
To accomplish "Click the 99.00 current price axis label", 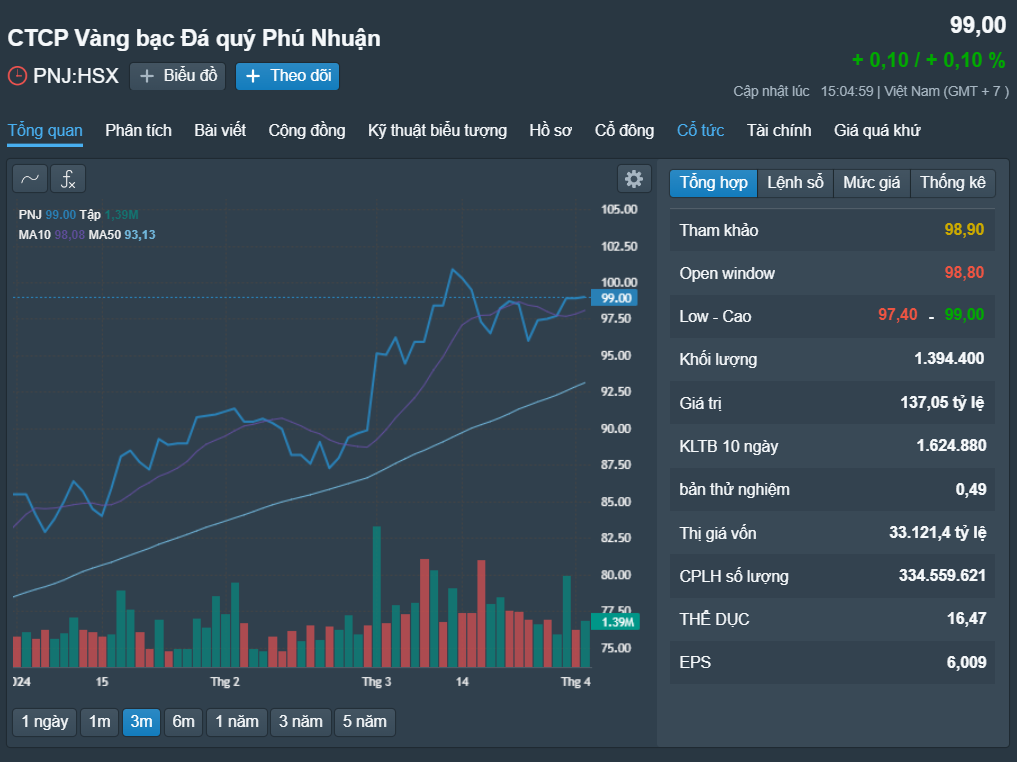I will pos(615,298).
